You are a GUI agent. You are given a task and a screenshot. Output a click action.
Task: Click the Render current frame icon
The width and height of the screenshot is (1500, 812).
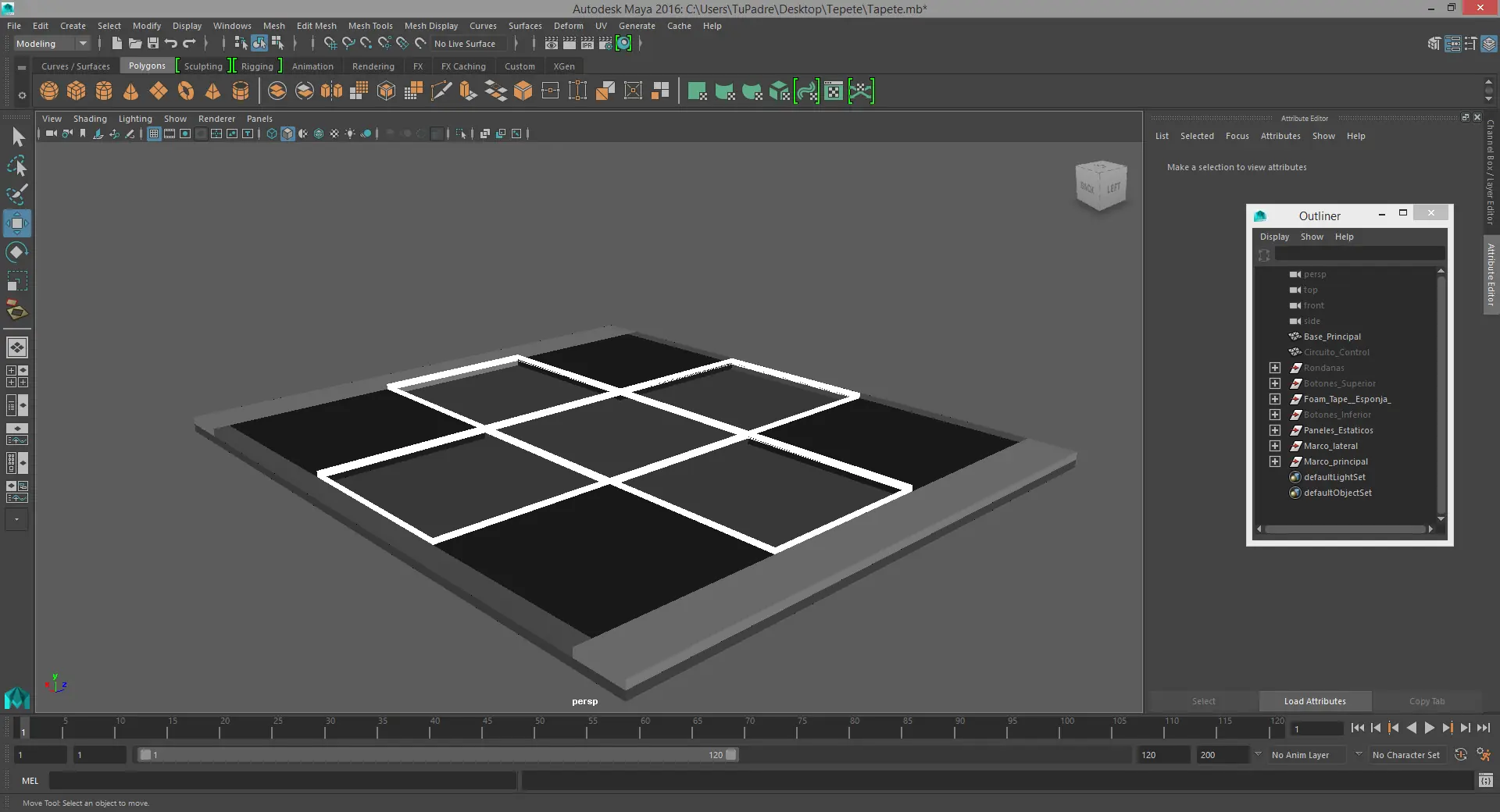tap(570, 44)
